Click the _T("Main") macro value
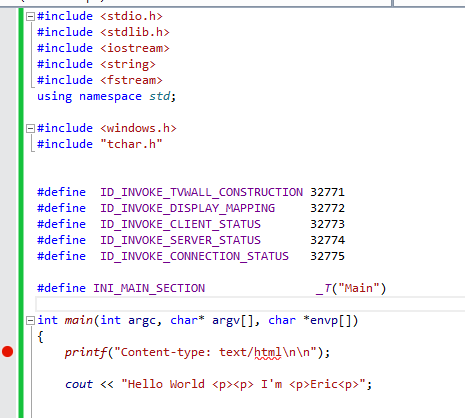 (x=351, y=288)
